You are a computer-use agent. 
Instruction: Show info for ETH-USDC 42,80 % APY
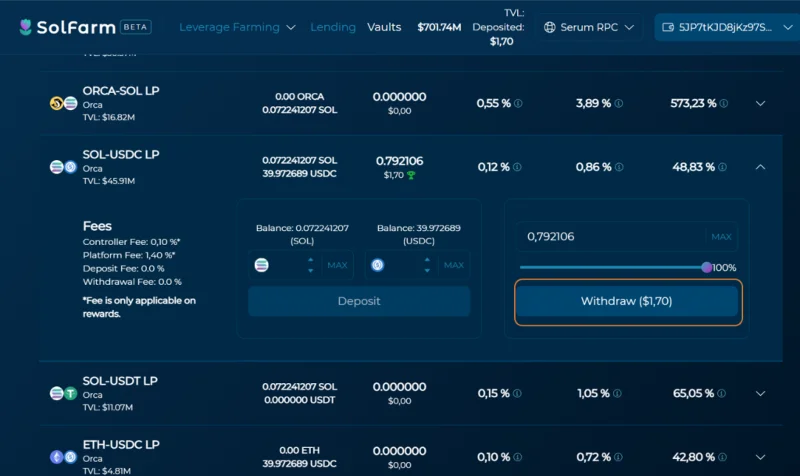click(x=722, y=457)
